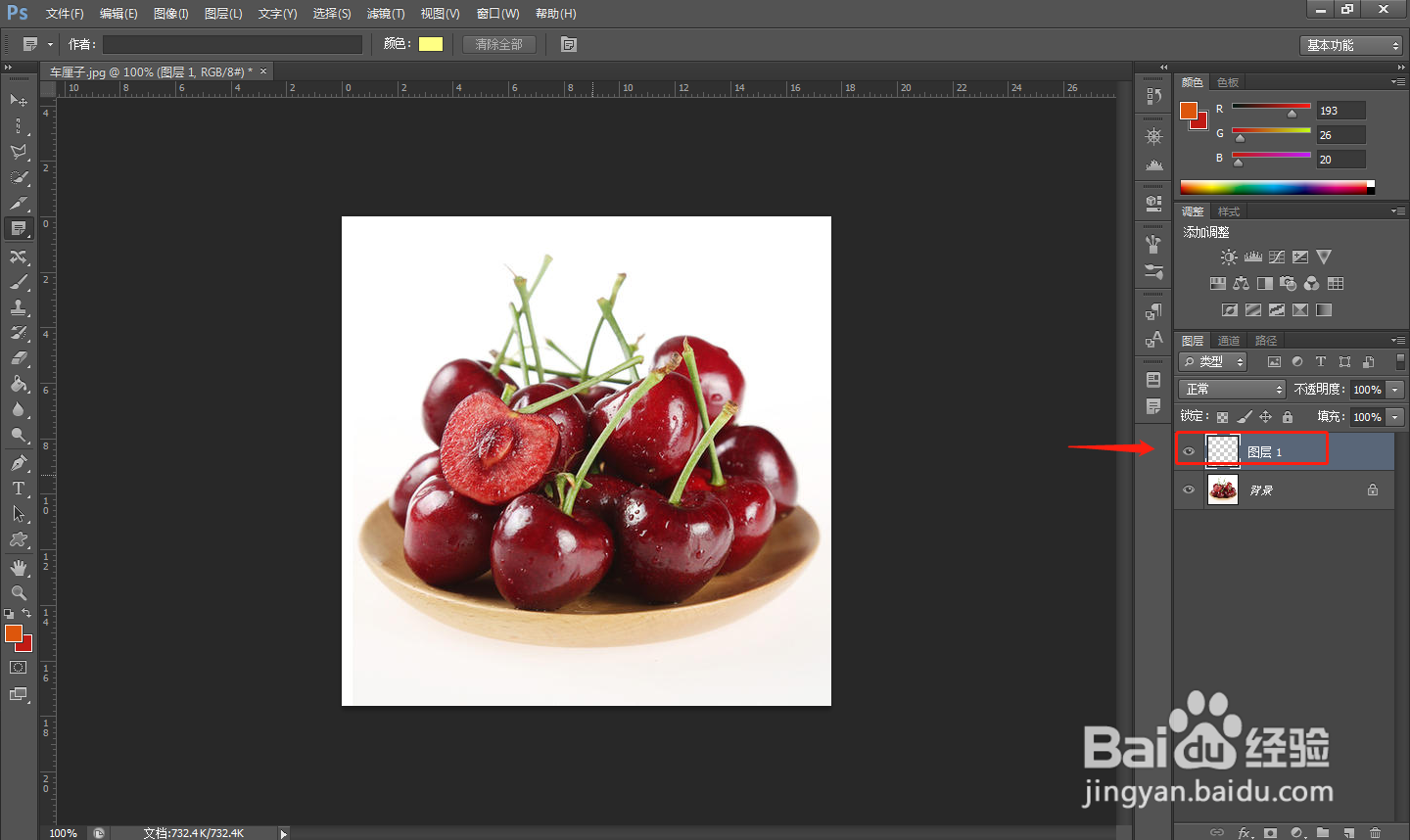Switch layer filtering on or off
Image resolution: width=1410 pixels, height=840 pixels.
pyautogui.click(x=1400, y=361)
